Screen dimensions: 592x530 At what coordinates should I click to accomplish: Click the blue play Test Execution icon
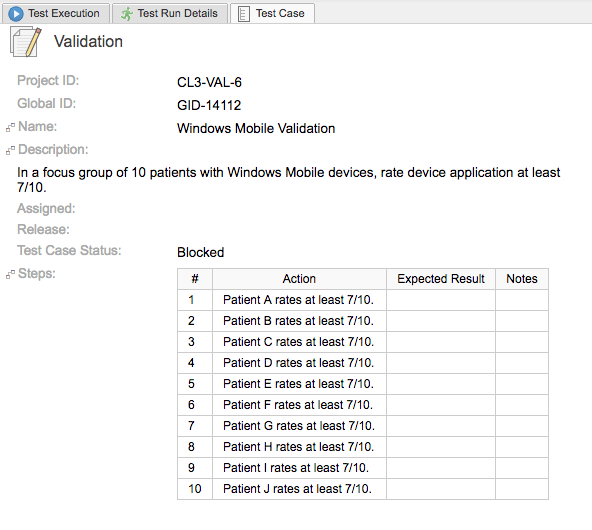point(15,14)
